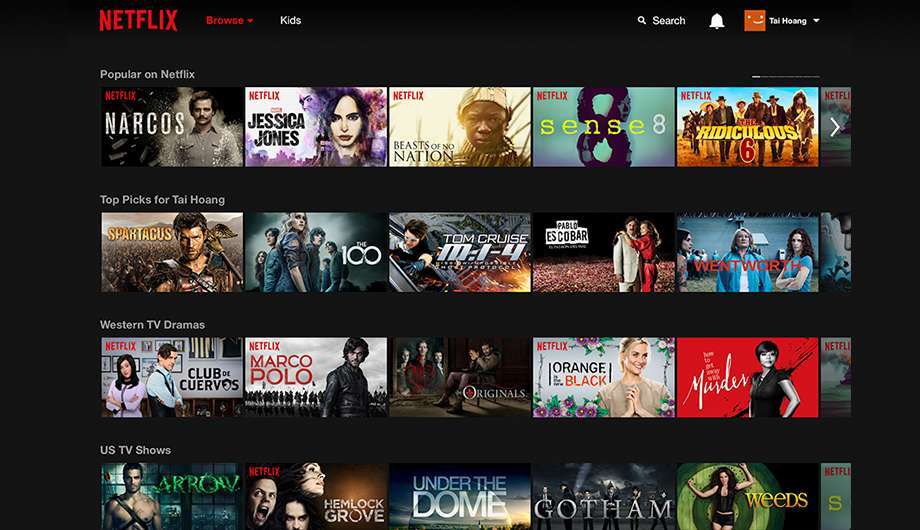Click the Netflix logo

138,20
